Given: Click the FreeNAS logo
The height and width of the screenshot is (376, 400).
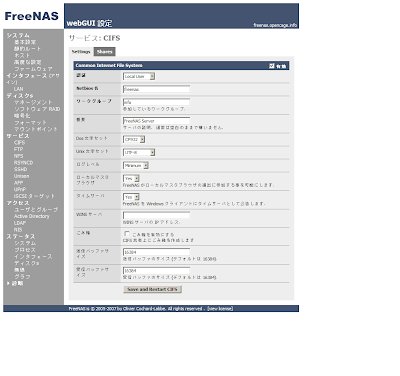Looking at the screenshot, I should click(32, 16).
